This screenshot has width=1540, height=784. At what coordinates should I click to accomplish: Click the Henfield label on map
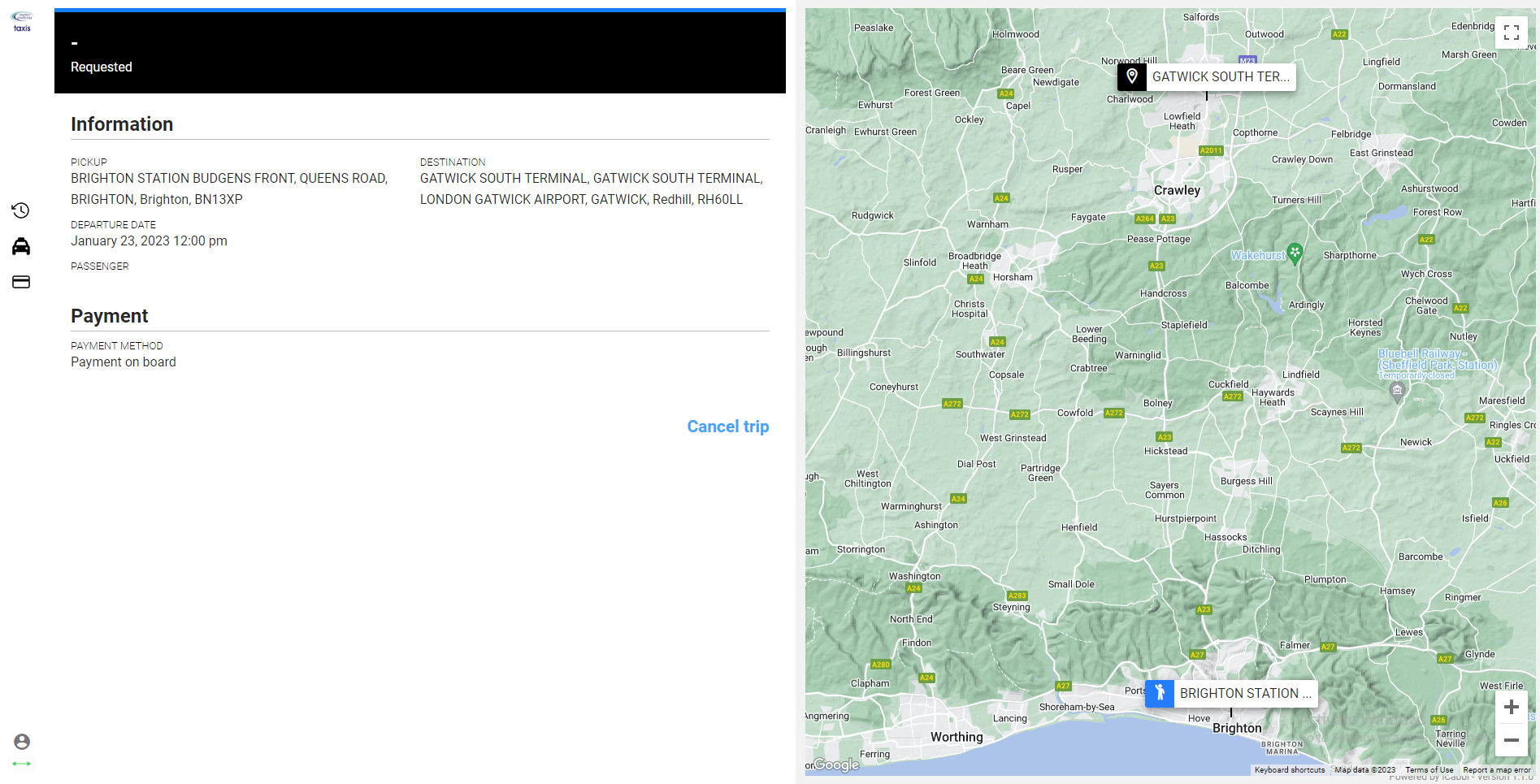pos(1079,527)
